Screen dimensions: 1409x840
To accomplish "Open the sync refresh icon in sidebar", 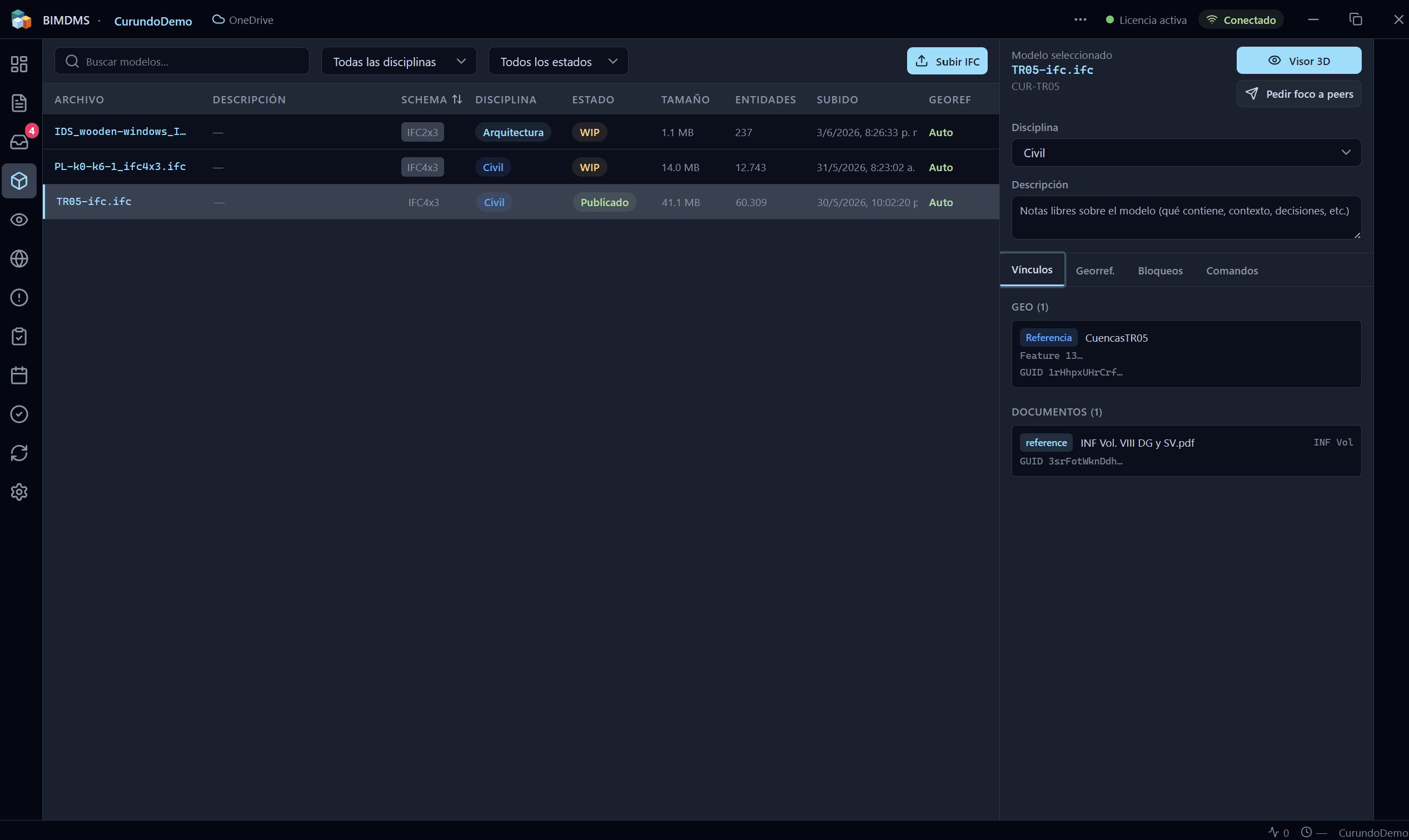I will coord(19,453).
